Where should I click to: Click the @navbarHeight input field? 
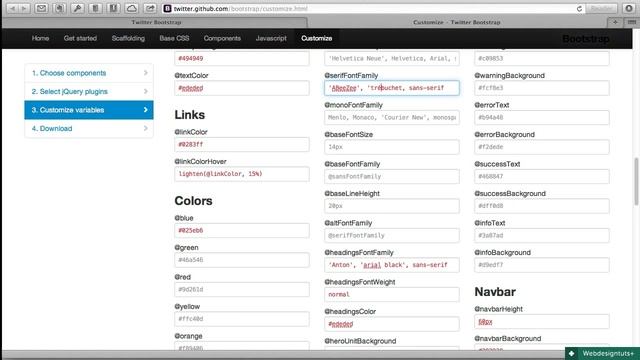542,322
